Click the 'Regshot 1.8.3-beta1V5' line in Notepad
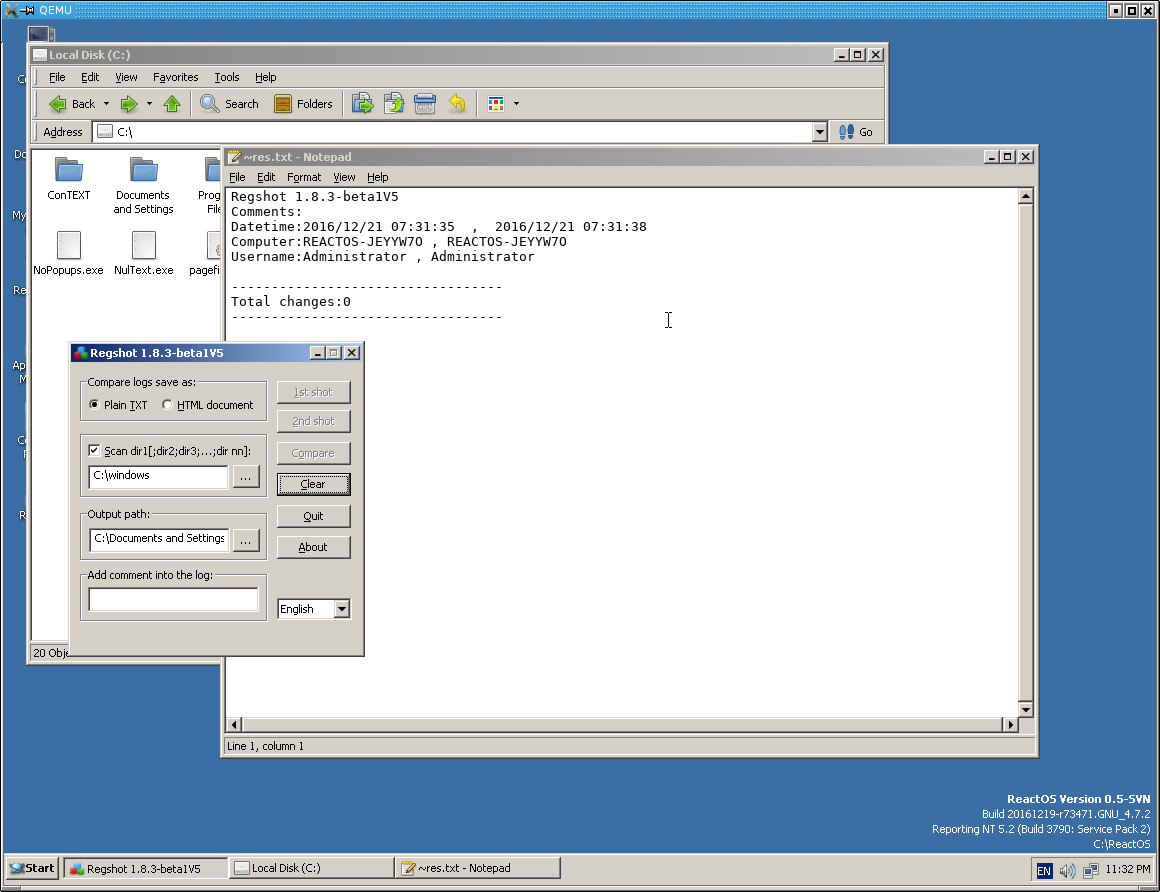Viewport: 1160px width, 892px height. [314, 197]
